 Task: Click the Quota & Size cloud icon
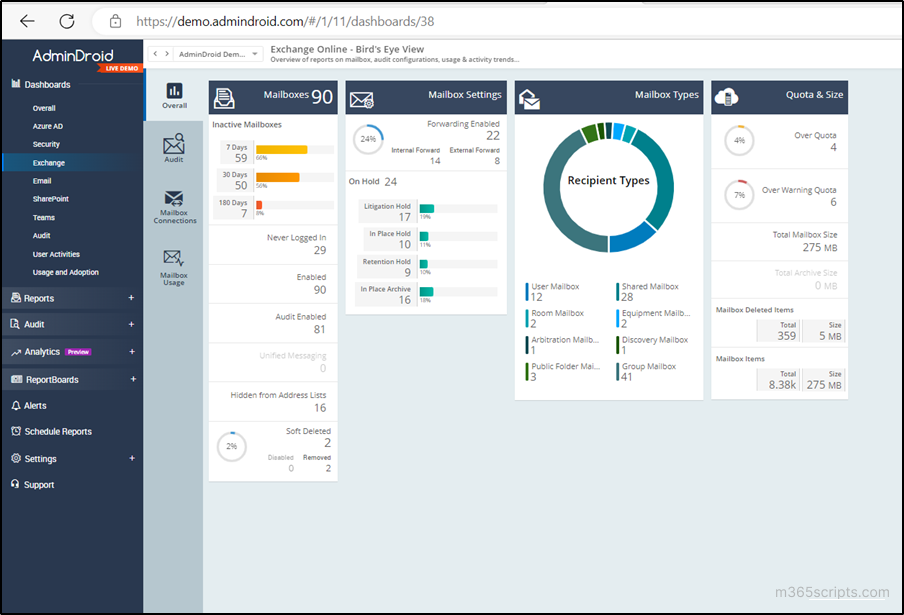point(726,97)
